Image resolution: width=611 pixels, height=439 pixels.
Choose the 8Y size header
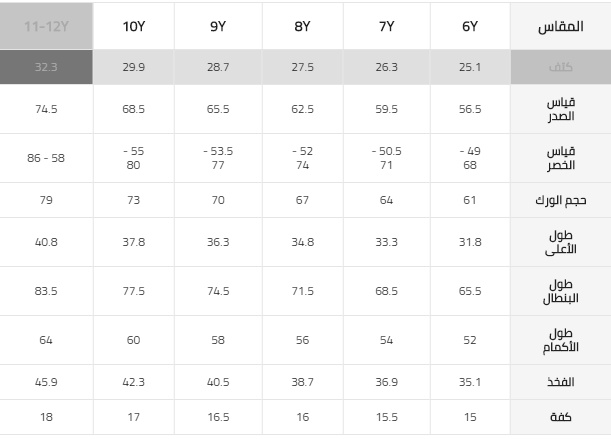(x=303, y=26)
